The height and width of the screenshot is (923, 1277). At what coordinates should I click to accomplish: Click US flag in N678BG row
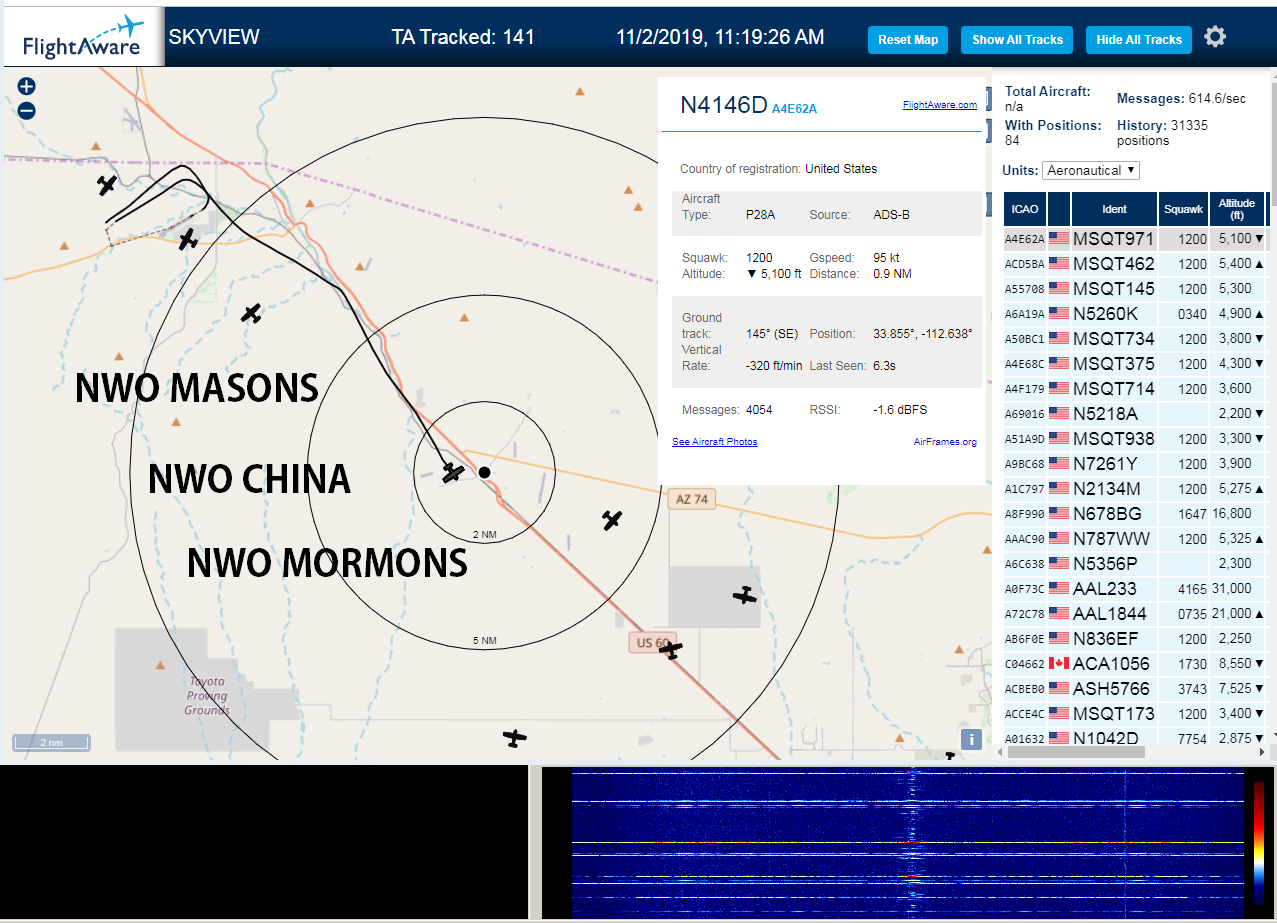pyautogui.click(x=1058, y=514)
